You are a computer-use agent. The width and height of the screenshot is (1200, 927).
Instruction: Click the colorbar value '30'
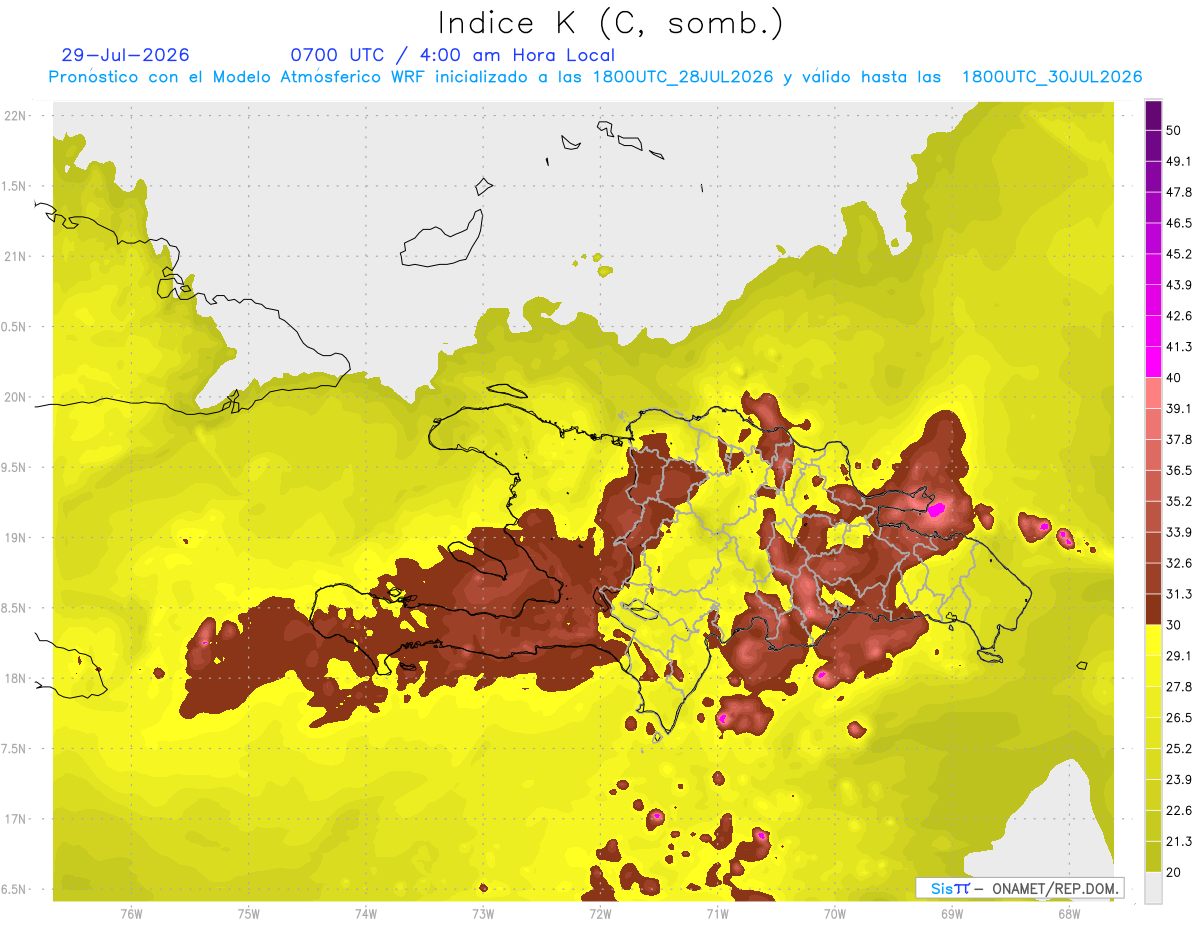(1174, 625)
